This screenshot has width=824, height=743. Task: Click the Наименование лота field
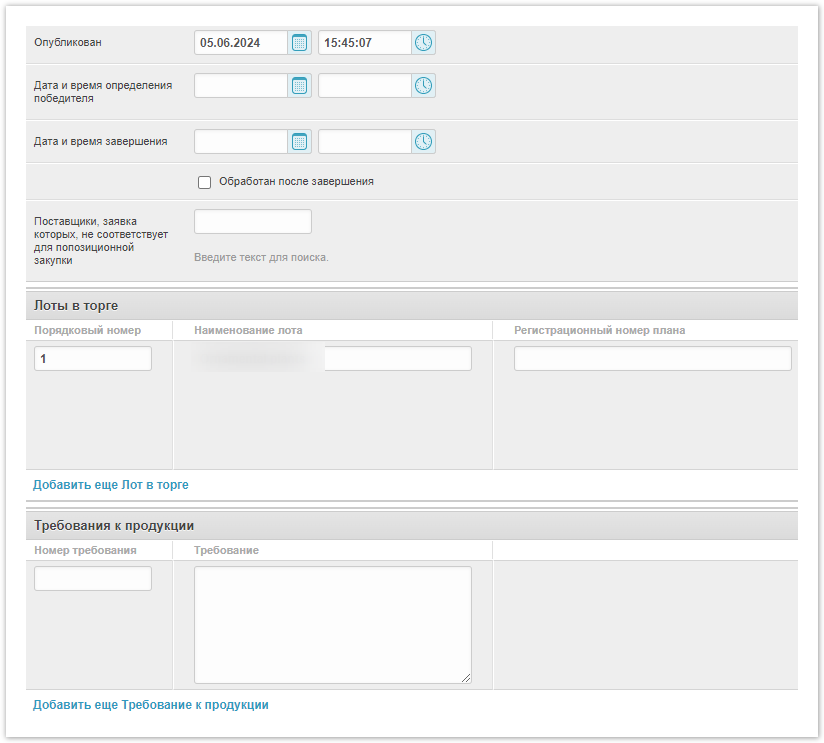pyautogui.click(x=397, y=359)
